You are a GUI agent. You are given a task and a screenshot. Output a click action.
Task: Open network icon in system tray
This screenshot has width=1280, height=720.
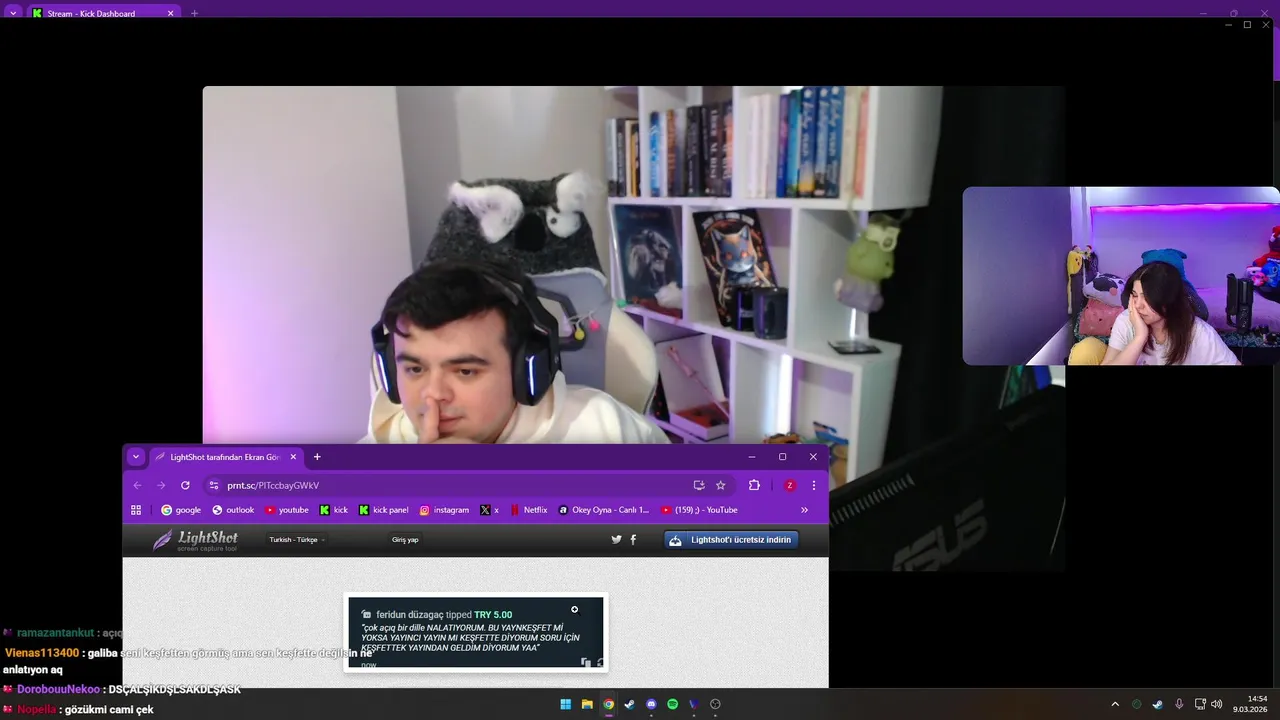[1201, 704]
